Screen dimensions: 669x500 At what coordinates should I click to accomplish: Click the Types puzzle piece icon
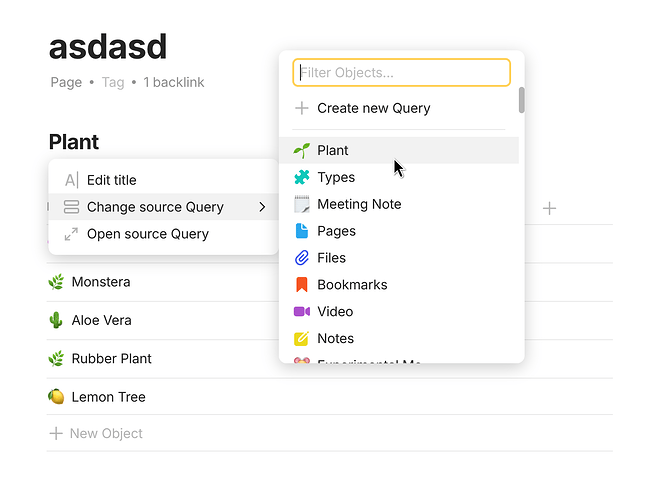click(x=302, y=177)
